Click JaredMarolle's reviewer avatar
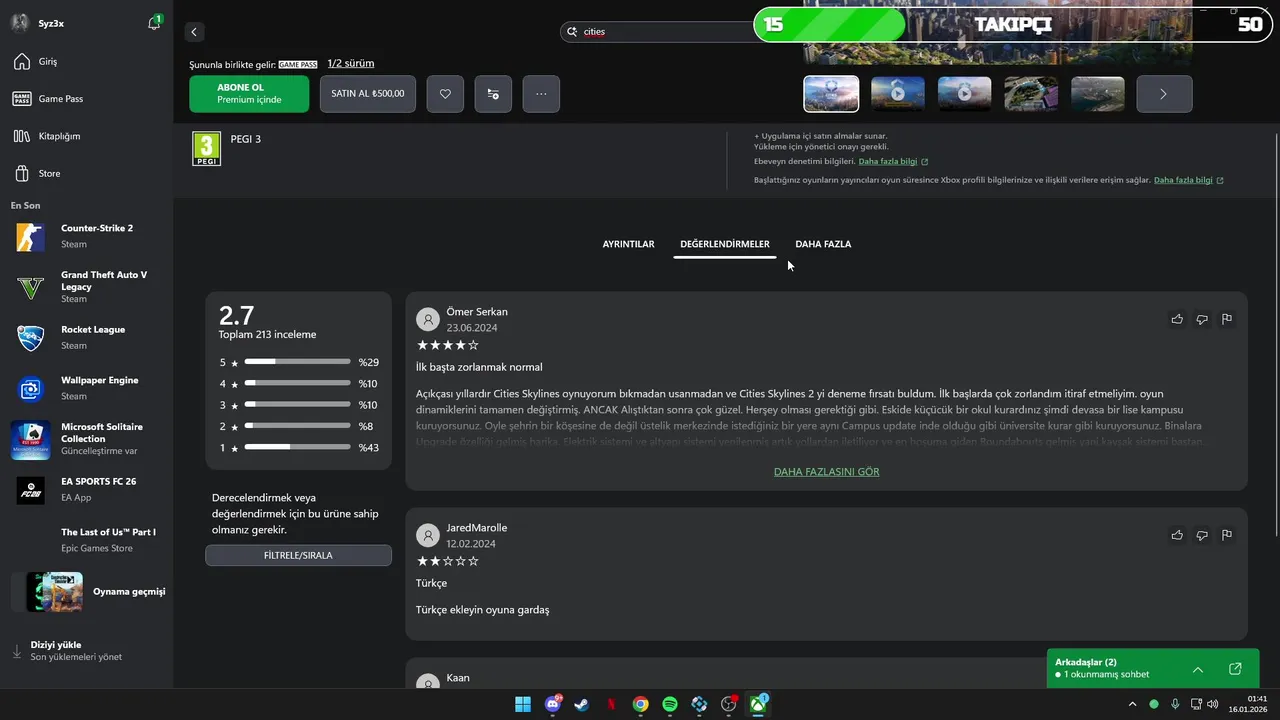 pos(428,535)
